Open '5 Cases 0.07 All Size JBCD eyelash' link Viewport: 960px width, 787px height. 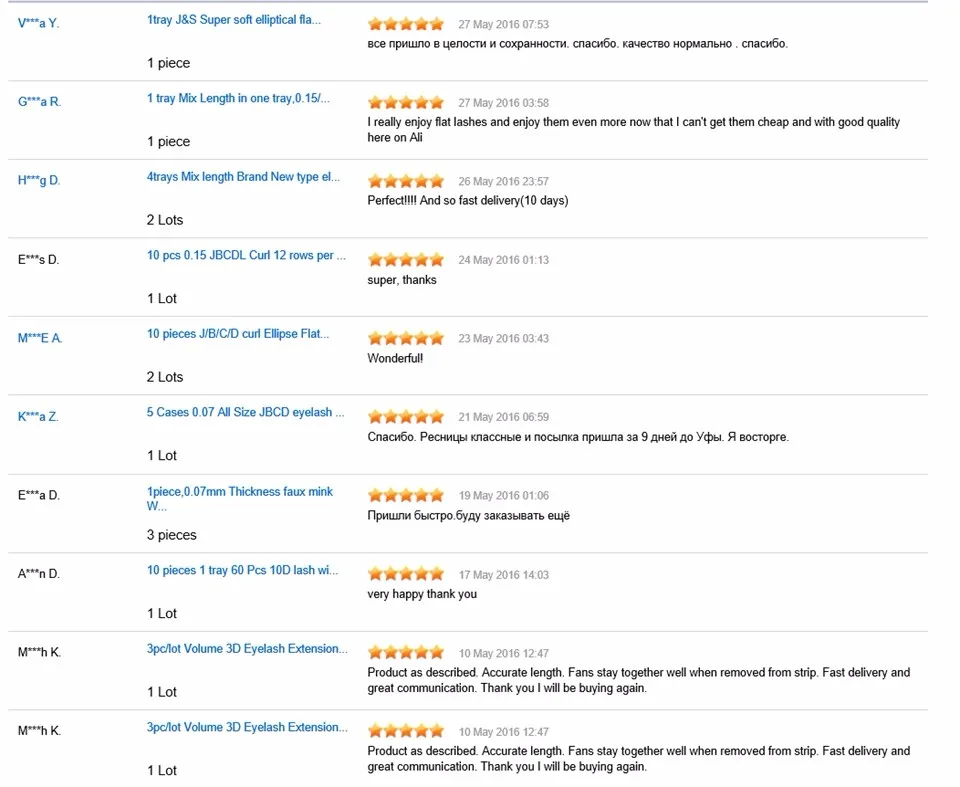click(245, 412)
